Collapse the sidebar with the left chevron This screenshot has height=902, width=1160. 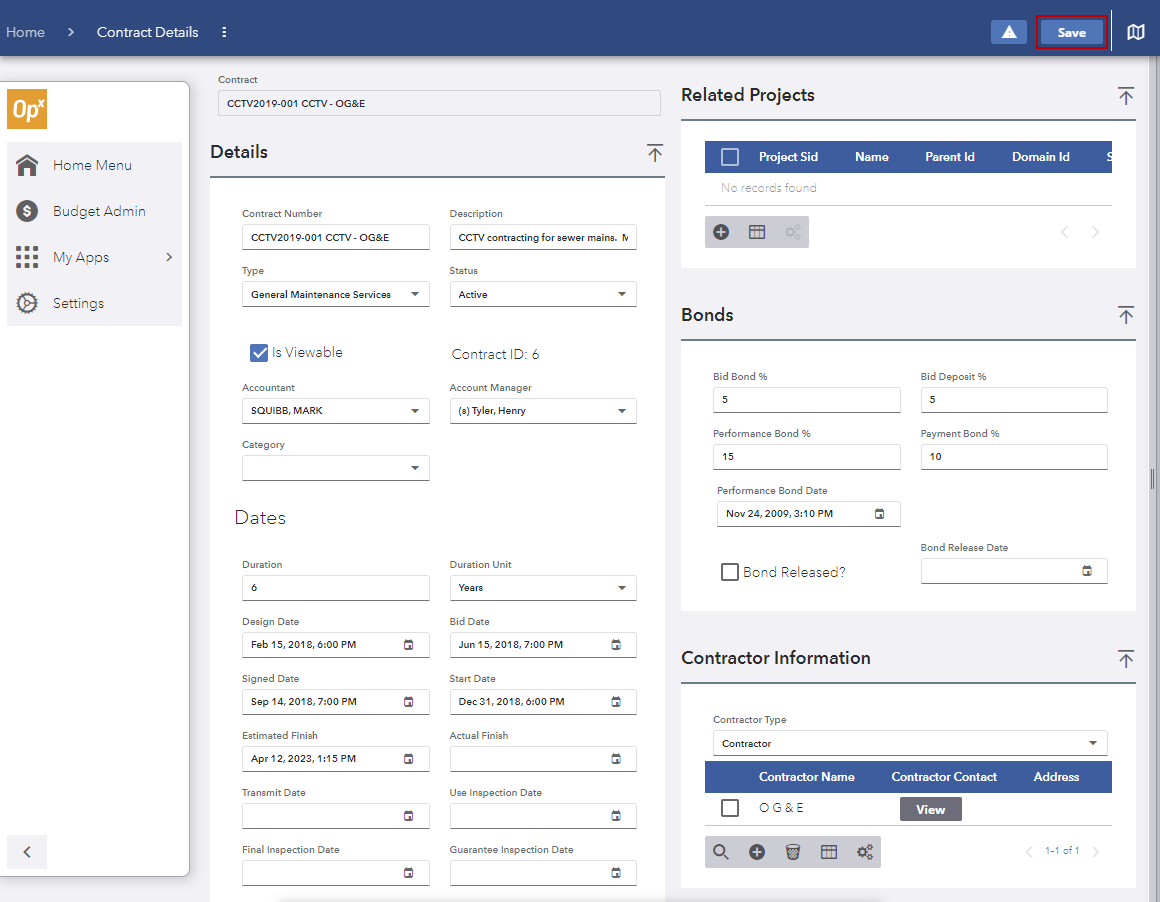point(27,852)
